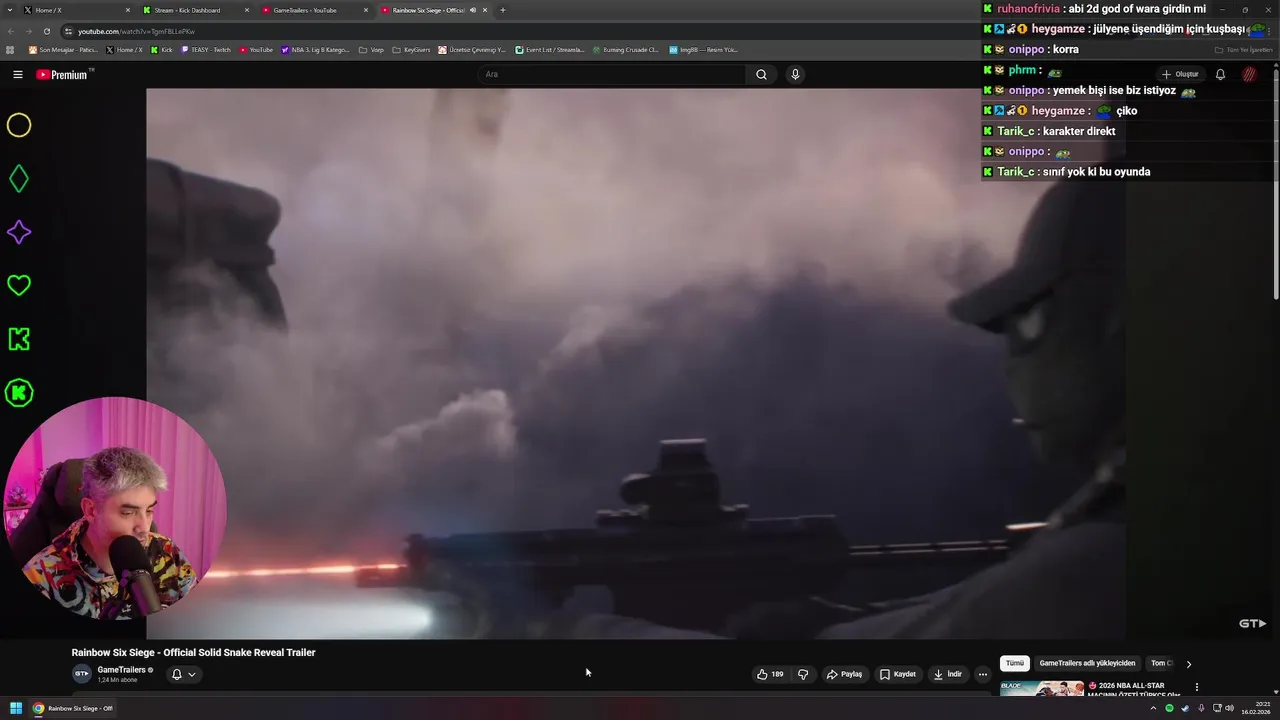
Task: Click the purple four-point star overlay icon
Action: pyautogui.click(x=19, y=232)
